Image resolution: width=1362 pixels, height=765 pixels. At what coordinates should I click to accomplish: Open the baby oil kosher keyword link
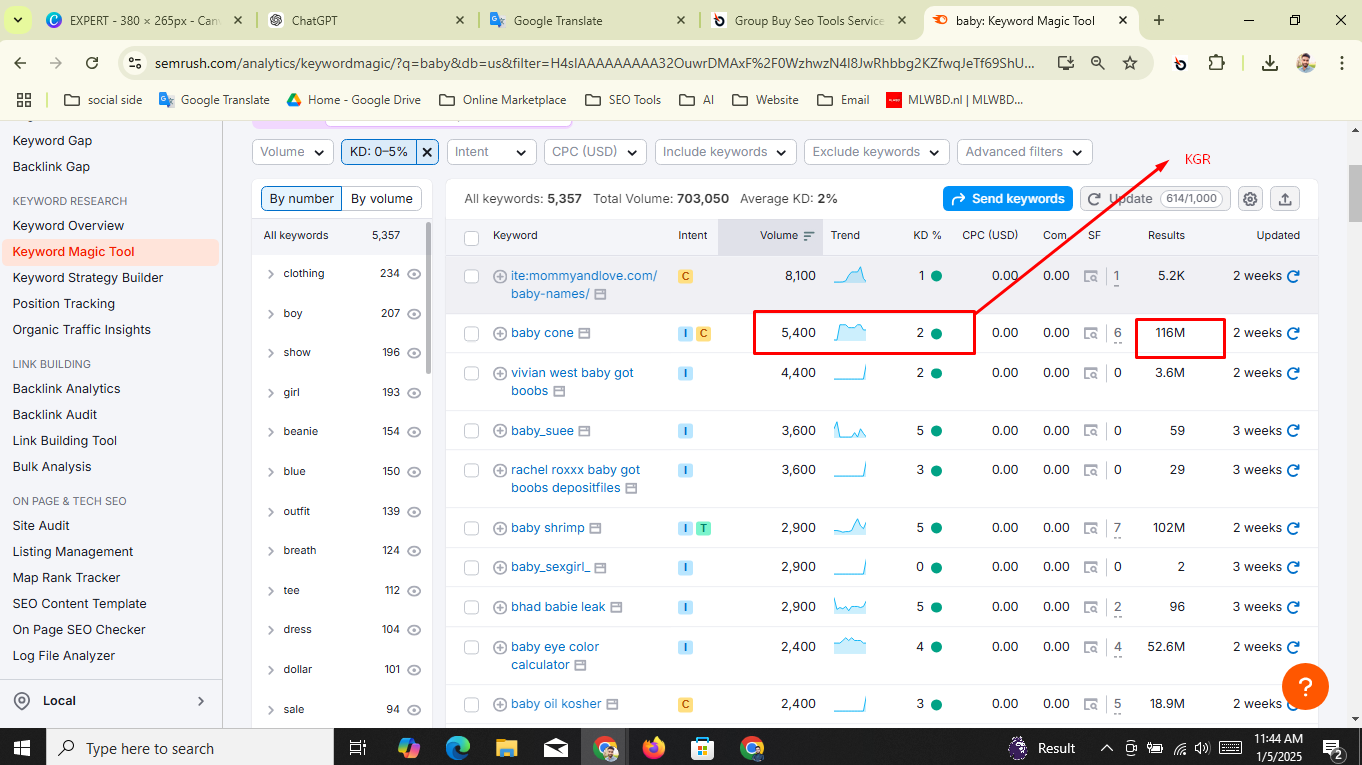pos(556,704)
